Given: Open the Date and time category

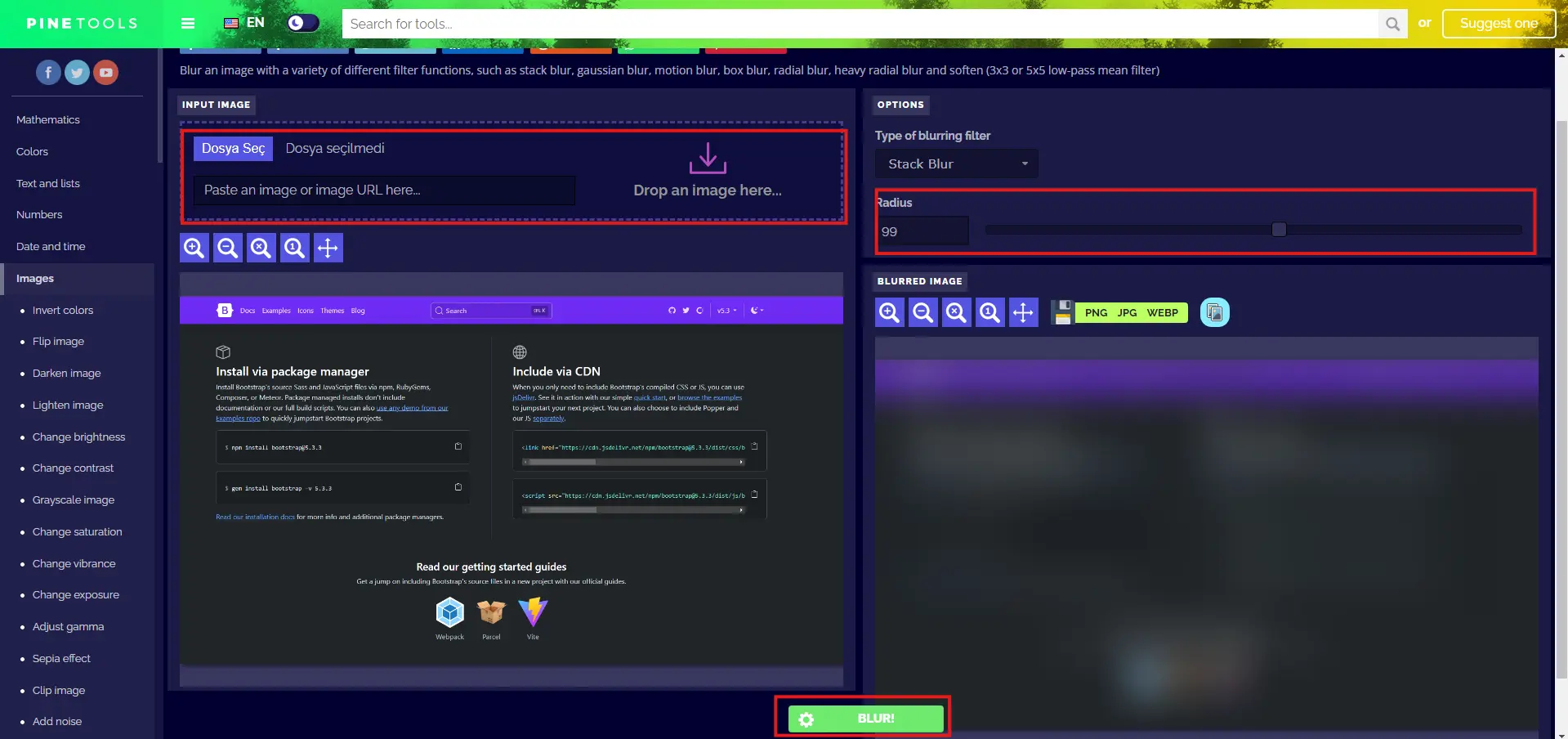Looking at the screenshot, I should [51, 246].
